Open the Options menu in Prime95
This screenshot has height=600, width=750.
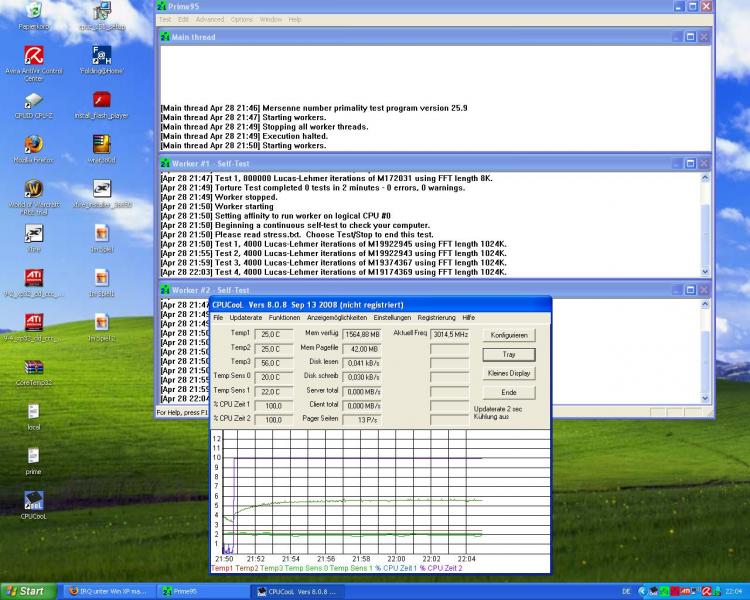tap(242, 20)
